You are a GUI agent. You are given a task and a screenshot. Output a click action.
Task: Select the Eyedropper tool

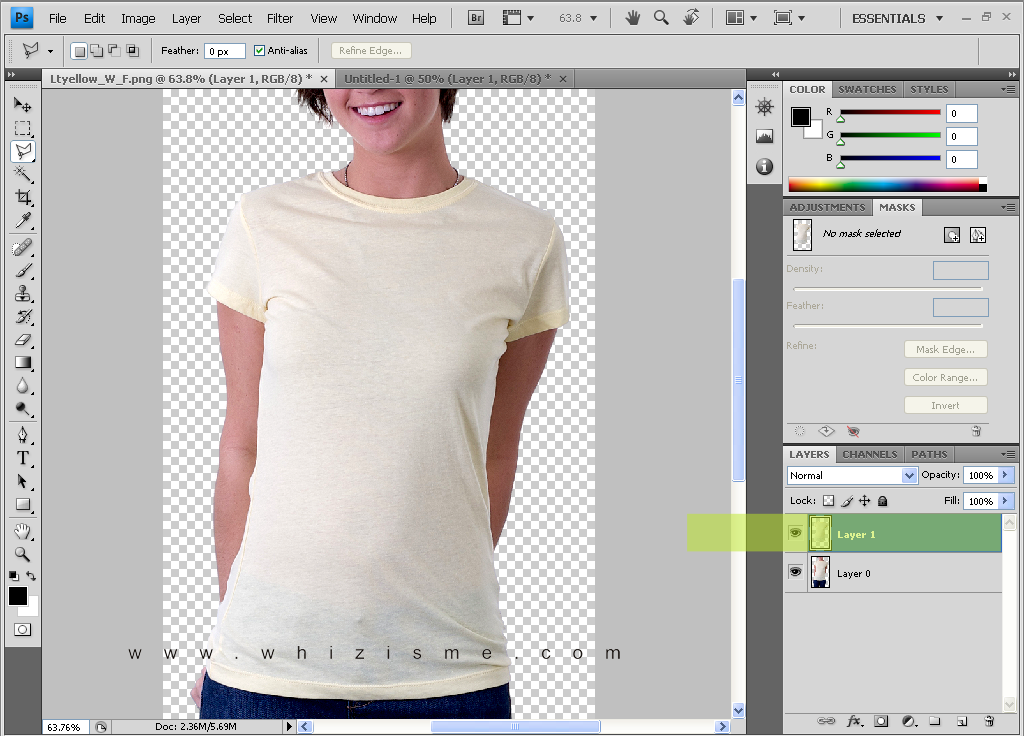click(x=22, y=221)
